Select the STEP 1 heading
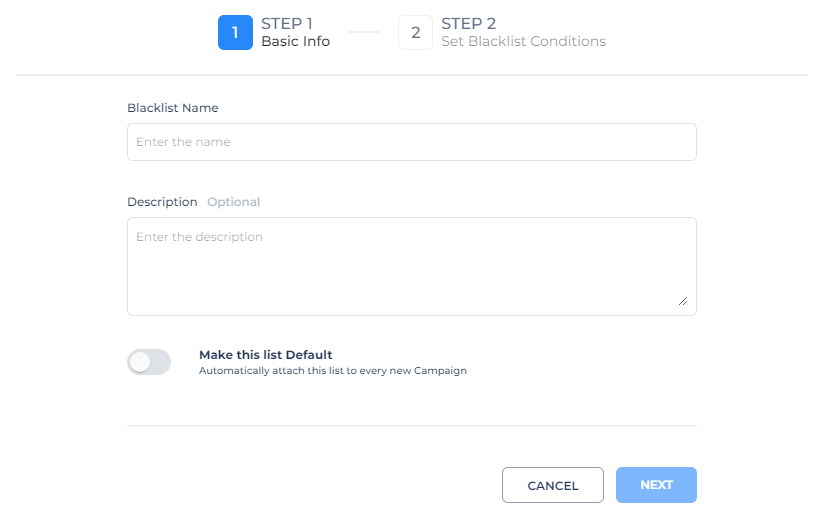The height and width of the screenshot is (529, 827). (287, 23)
